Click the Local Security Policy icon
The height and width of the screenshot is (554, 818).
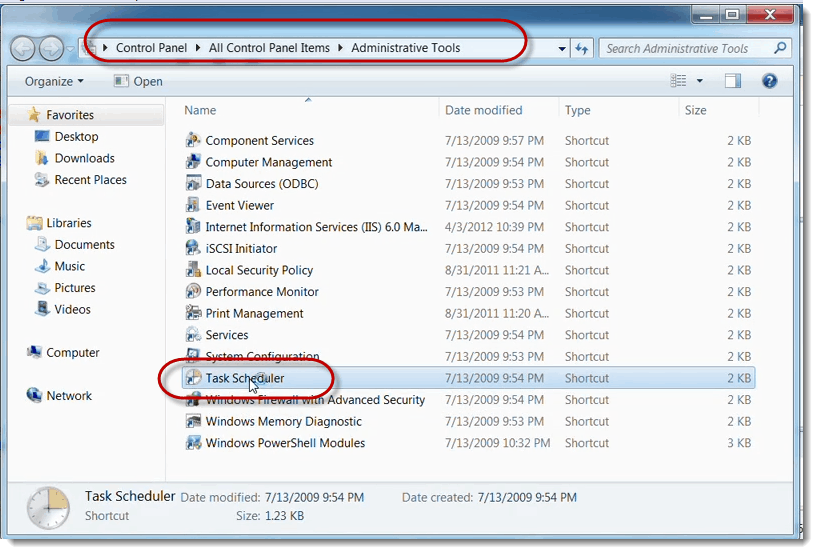click(194, 270)
